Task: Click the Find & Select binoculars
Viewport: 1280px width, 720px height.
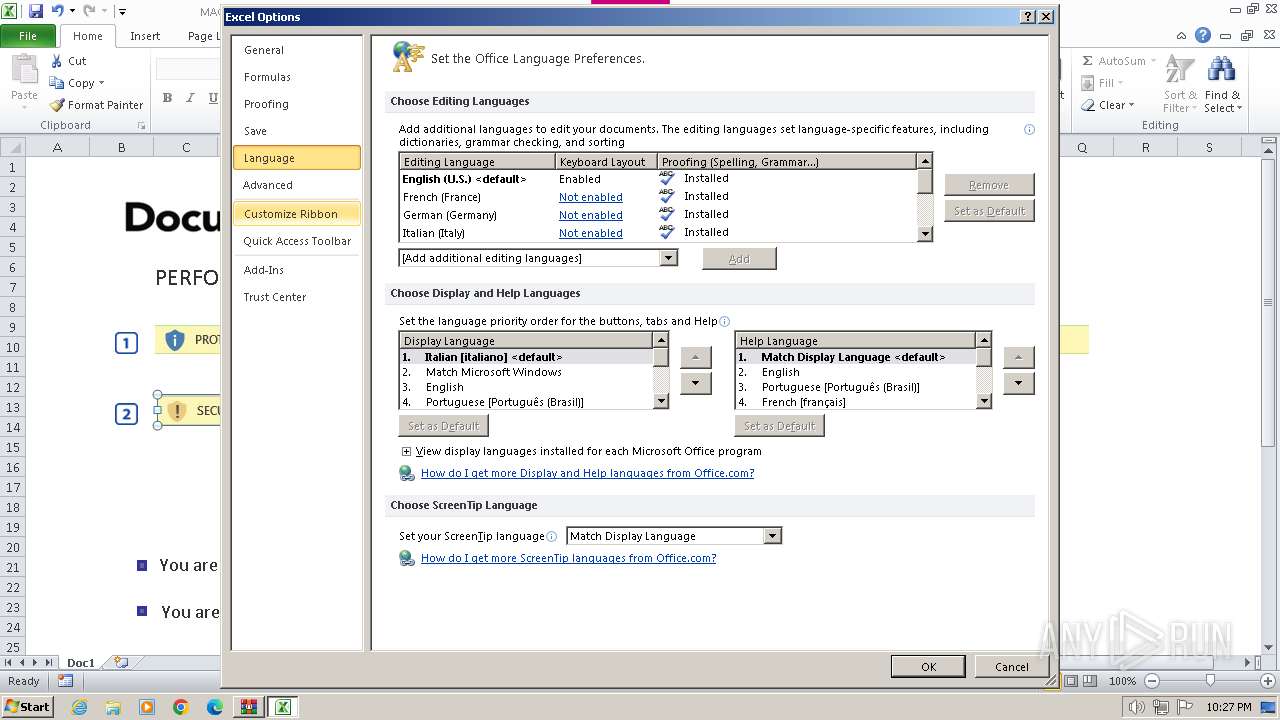Action: tap(1222, 70)
